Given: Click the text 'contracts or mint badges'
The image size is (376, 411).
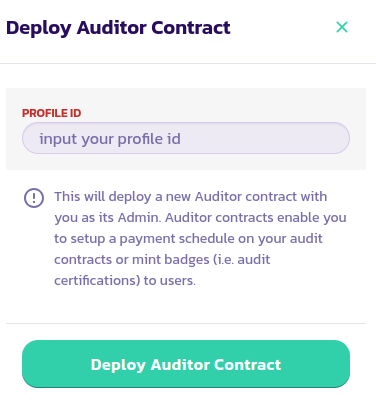Looking at the screenshot, I should (132, 260).
